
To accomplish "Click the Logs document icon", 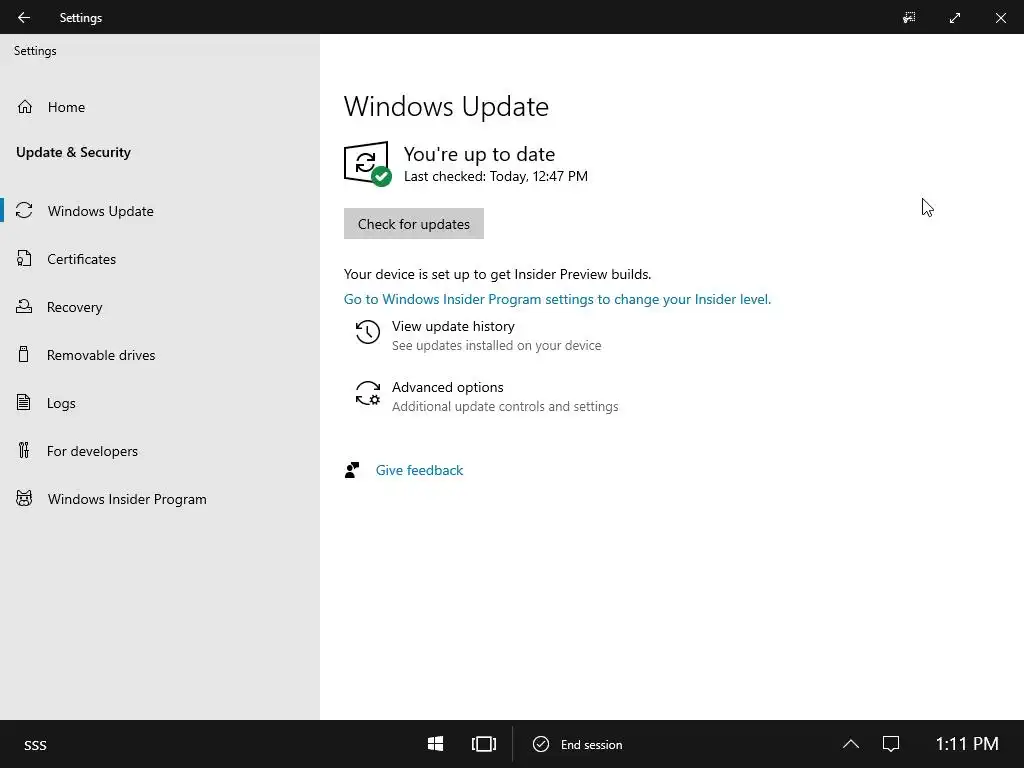I will pyautogui.click(x=24, y=402).
